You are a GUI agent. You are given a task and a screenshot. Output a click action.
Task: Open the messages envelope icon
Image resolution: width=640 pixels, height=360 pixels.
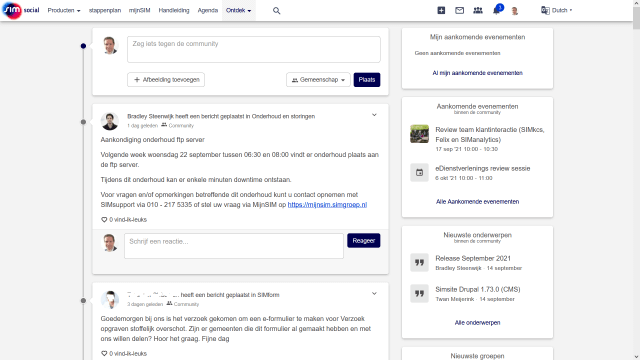coord(460,11)
